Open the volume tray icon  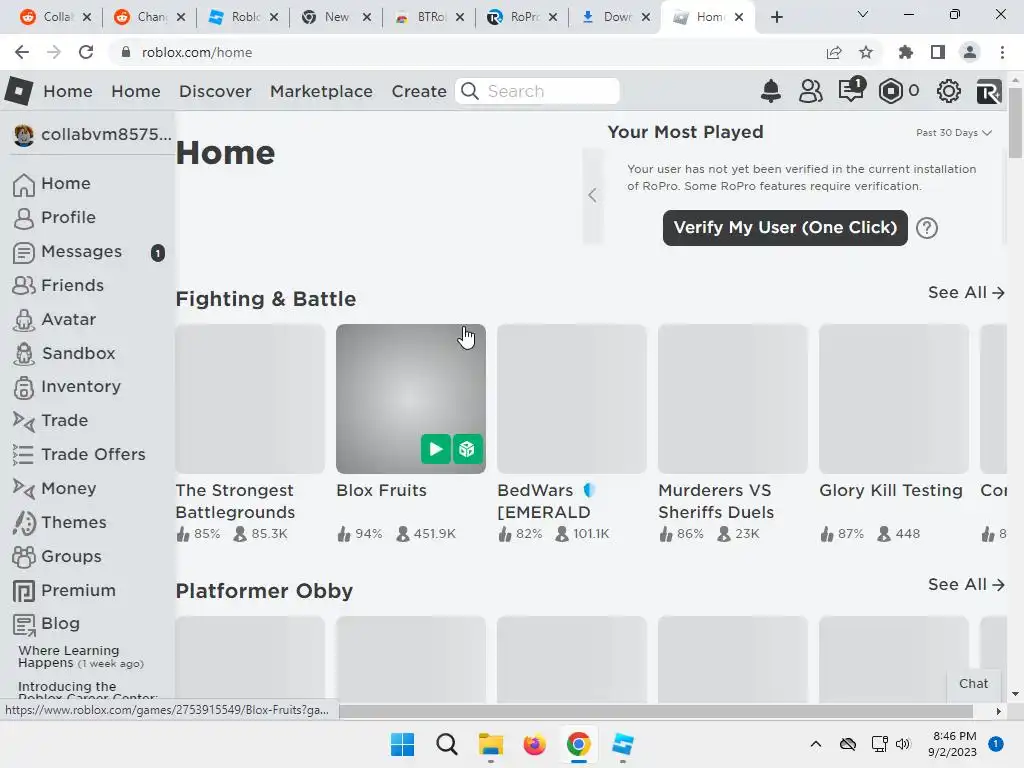[x=903, y=744]
